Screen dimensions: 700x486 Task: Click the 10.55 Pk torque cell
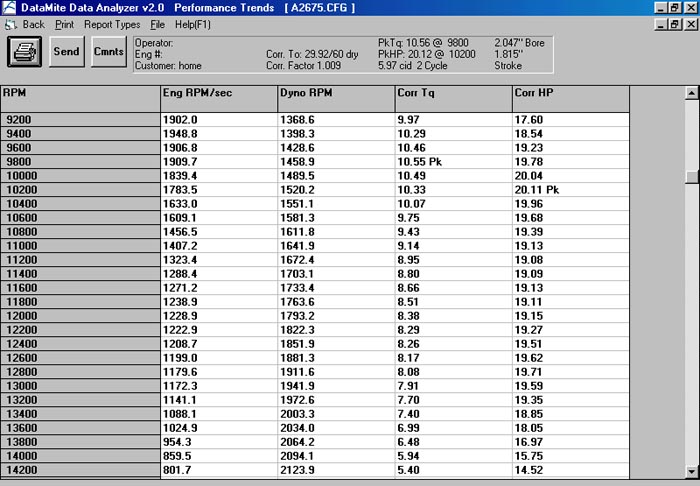click(454, 162)
